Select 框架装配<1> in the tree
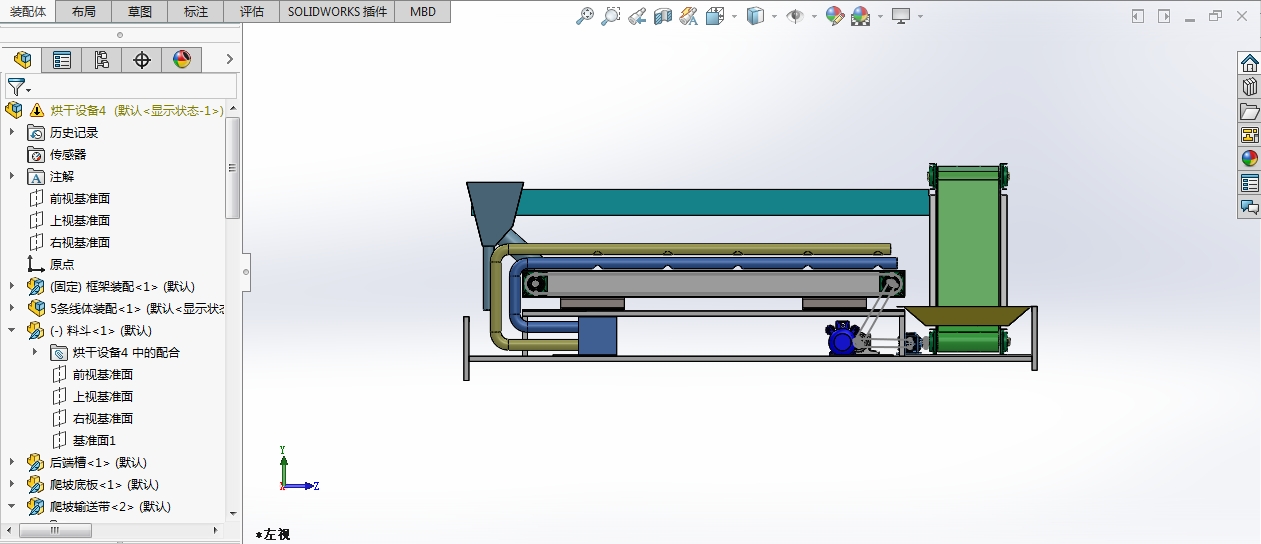This screenshot has height=544, width=1261. coord(122,286)
